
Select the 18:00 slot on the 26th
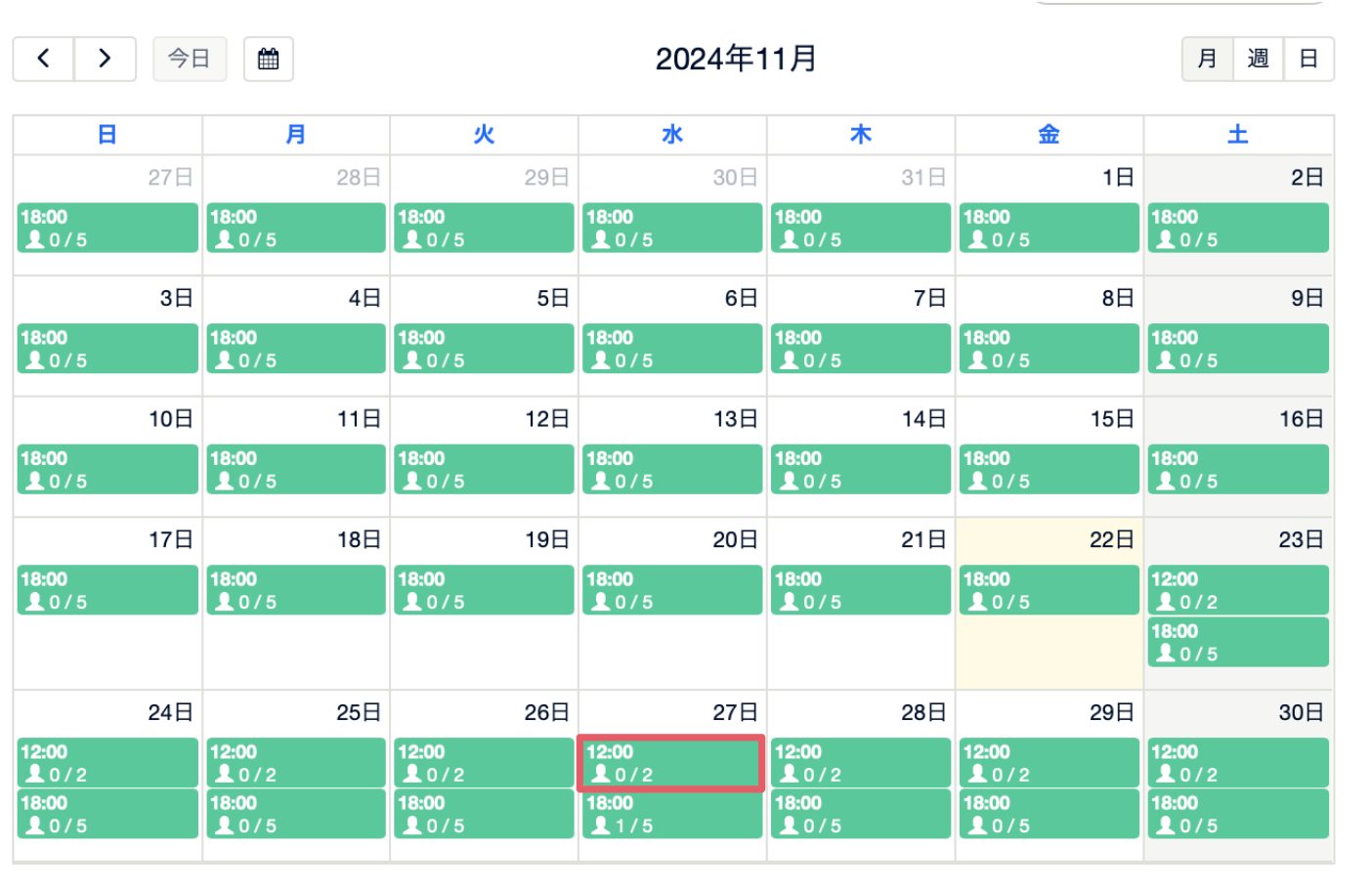pos(484,814)
